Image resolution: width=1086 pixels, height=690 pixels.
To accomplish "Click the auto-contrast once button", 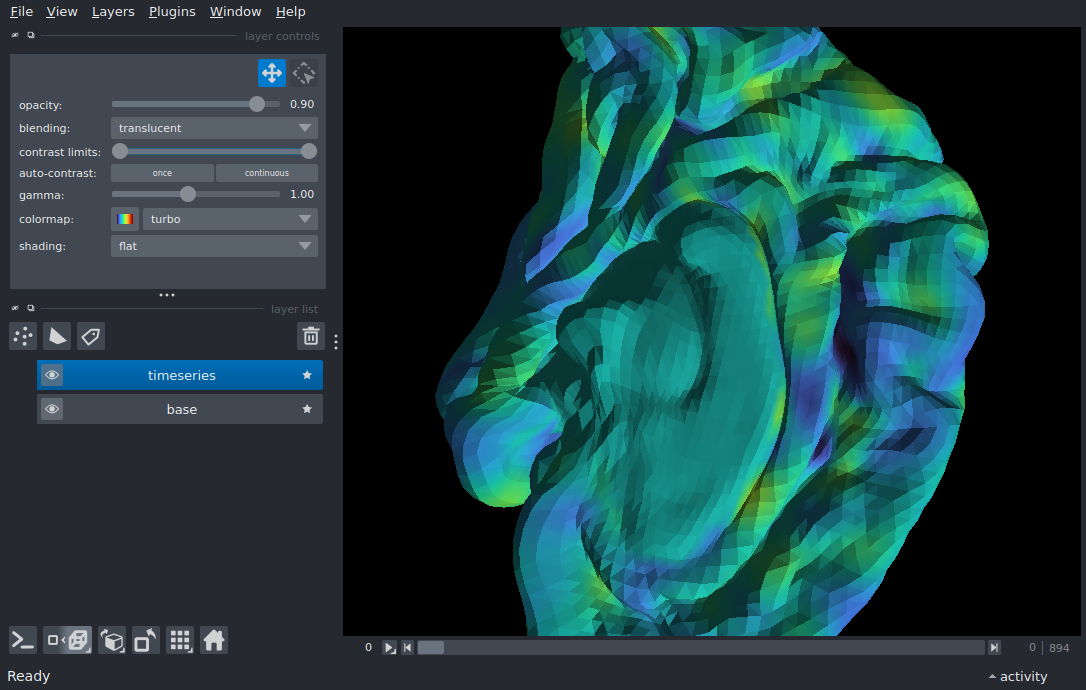I will 162,173.
